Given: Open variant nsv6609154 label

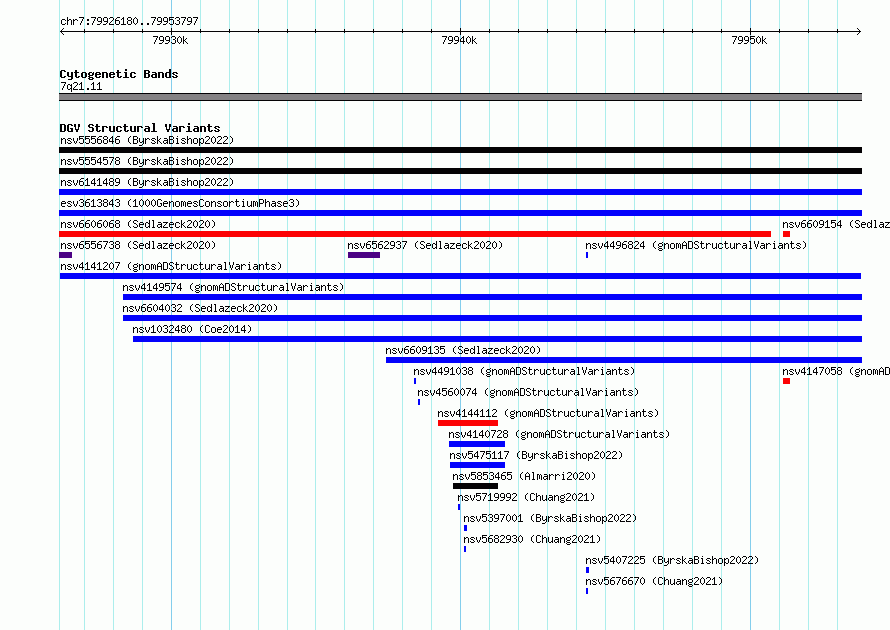Looking at the screenshot, I should tap(836, 224).
